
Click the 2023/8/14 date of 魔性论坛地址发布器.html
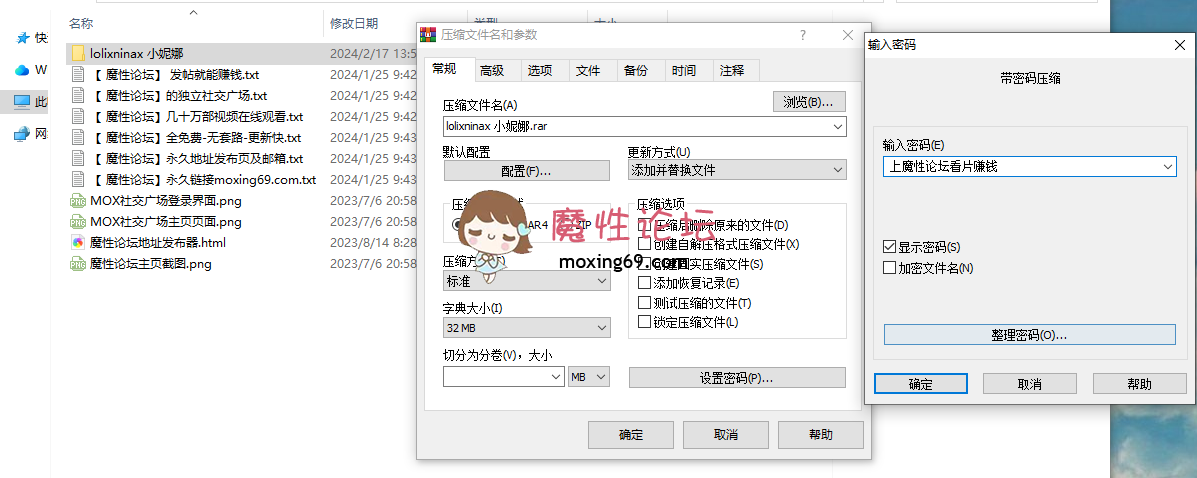coord(373,243)
